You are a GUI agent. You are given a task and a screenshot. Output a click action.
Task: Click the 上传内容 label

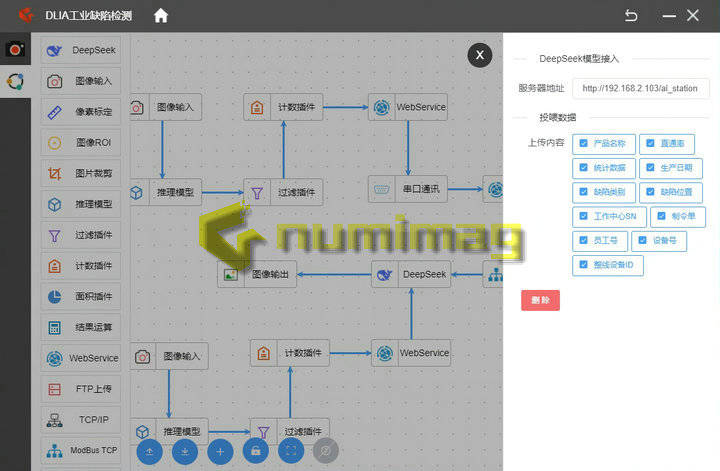click(546, 143)
